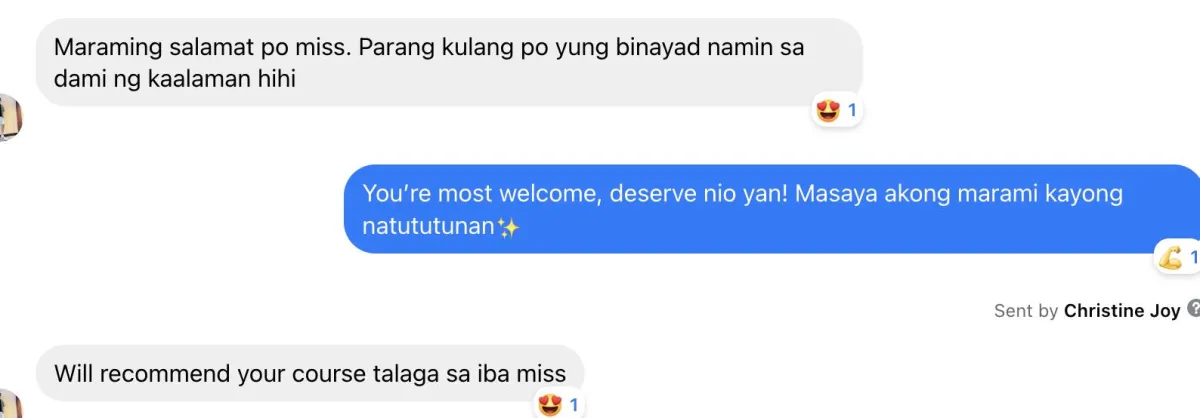Click reaction count 1 on Maraming salamat message
The height and width of the screenshot is (418, 1200).
point(852,111)
